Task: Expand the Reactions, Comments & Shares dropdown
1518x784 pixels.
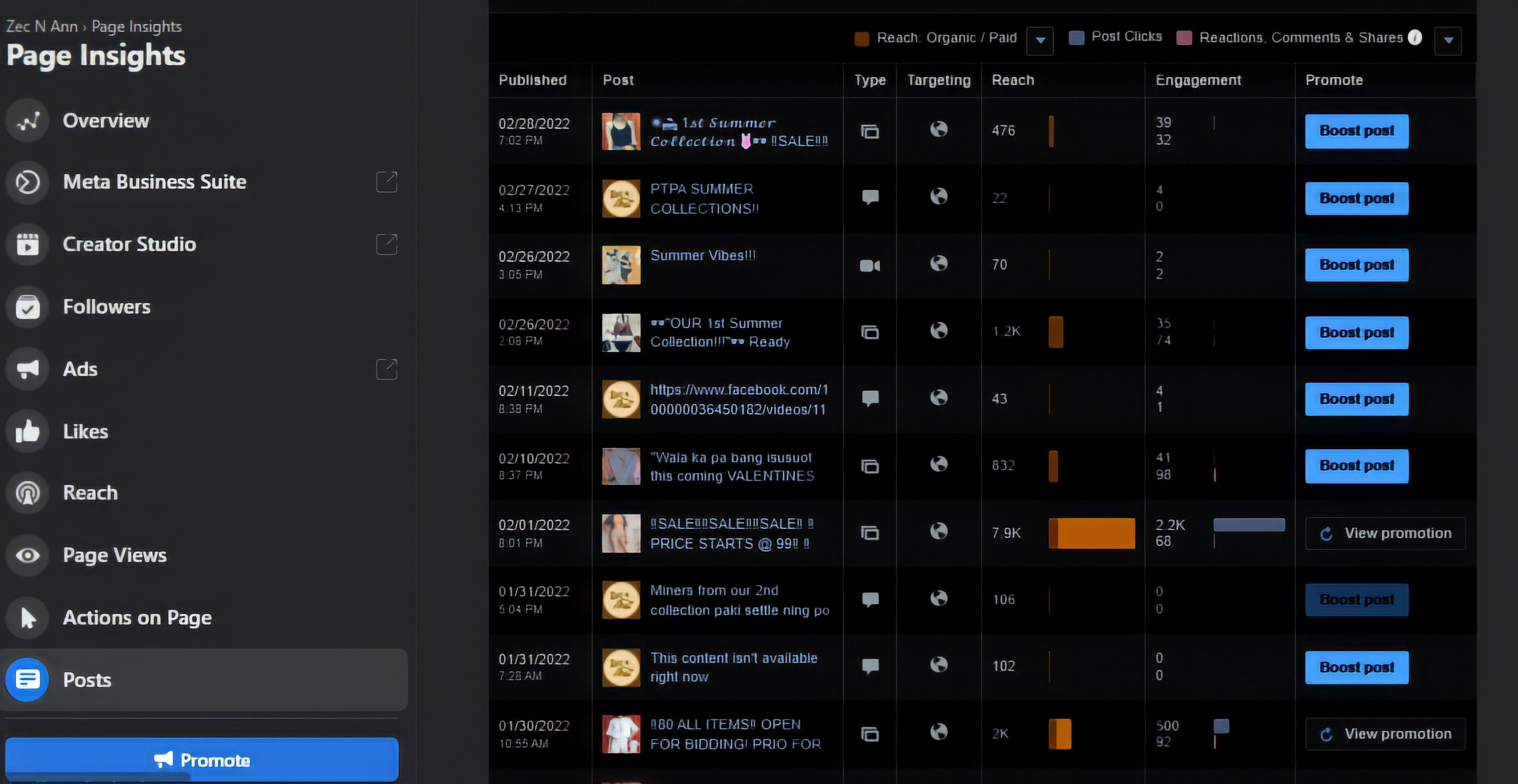Action: [1448, 41]
